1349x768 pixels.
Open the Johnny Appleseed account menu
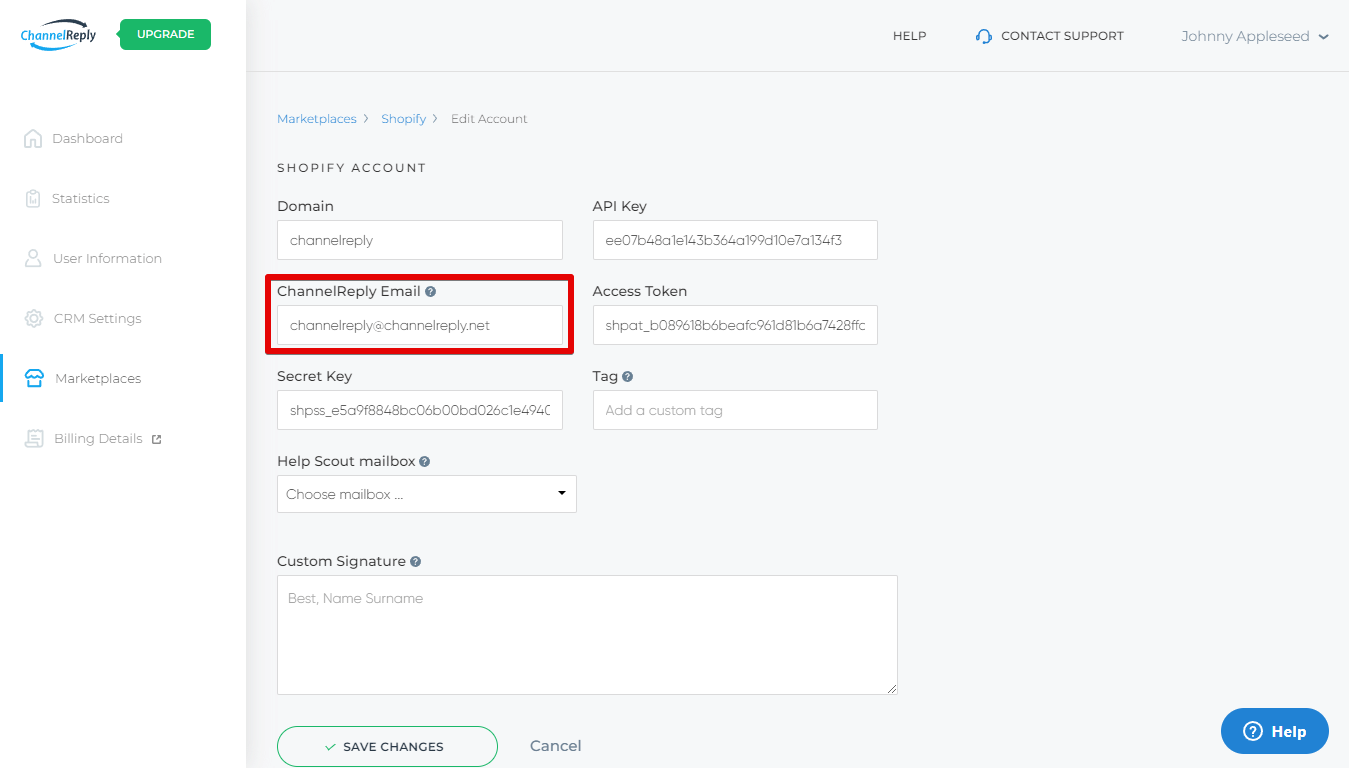[x=1255, y=36]
